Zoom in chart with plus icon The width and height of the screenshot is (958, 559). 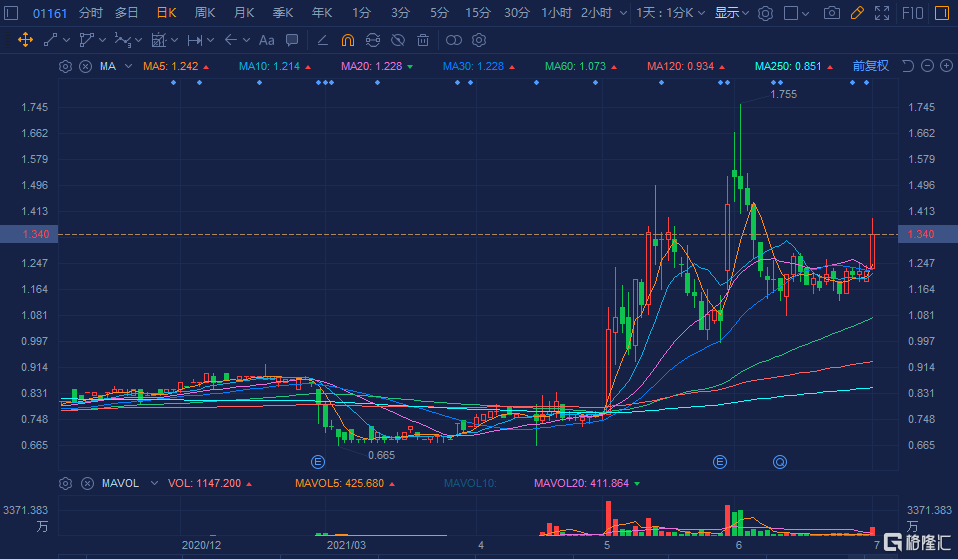pos(945,66)
